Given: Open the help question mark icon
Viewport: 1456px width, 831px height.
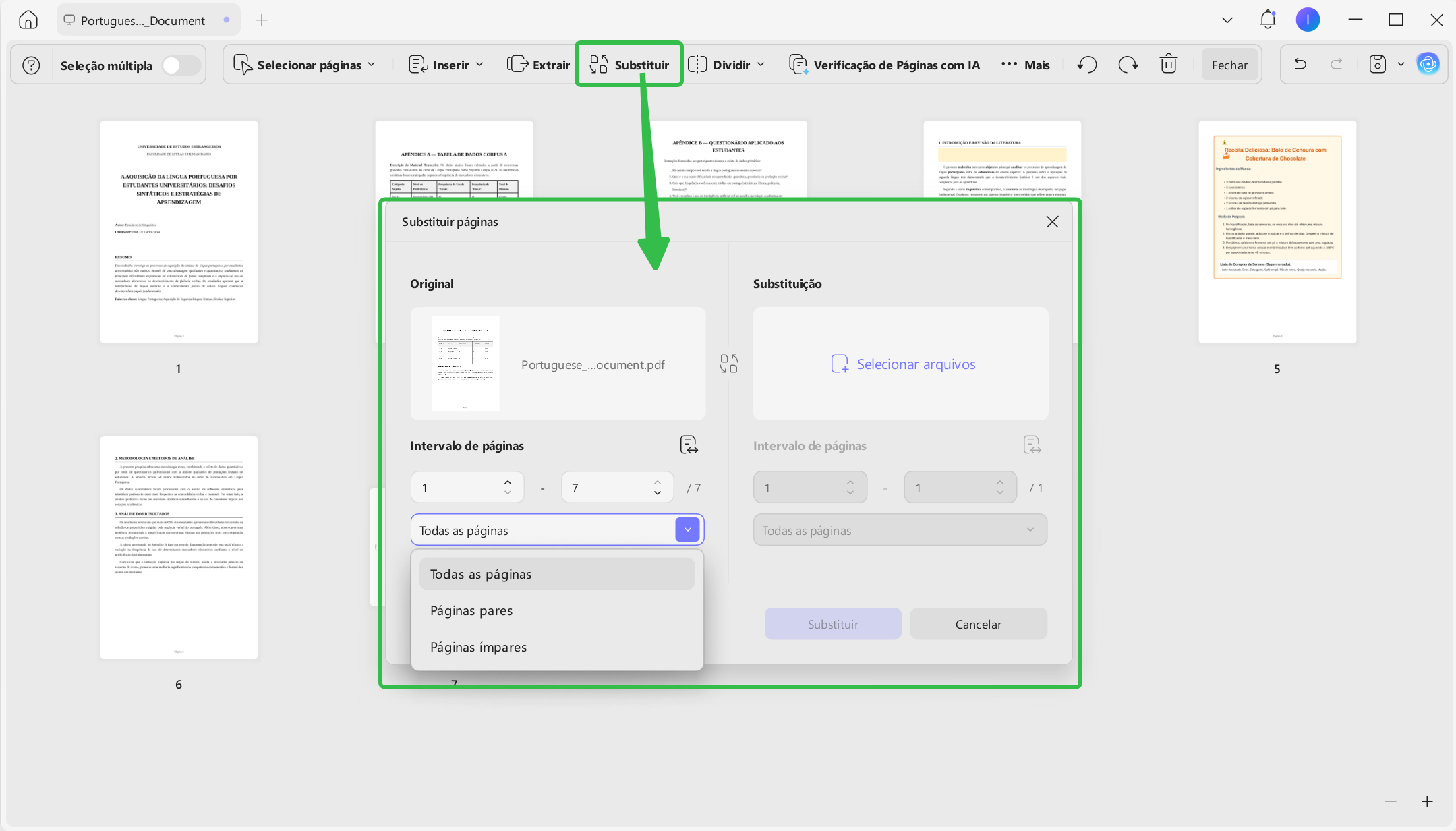Looking at the screenshot, I should (x=31, y=65).
